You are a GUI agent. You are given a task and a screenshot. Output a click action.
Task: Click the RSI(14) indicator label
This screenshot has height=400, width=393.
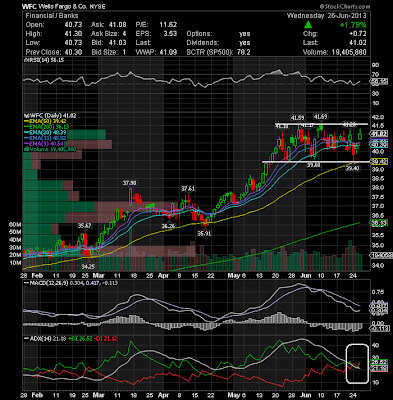point(44,60)
